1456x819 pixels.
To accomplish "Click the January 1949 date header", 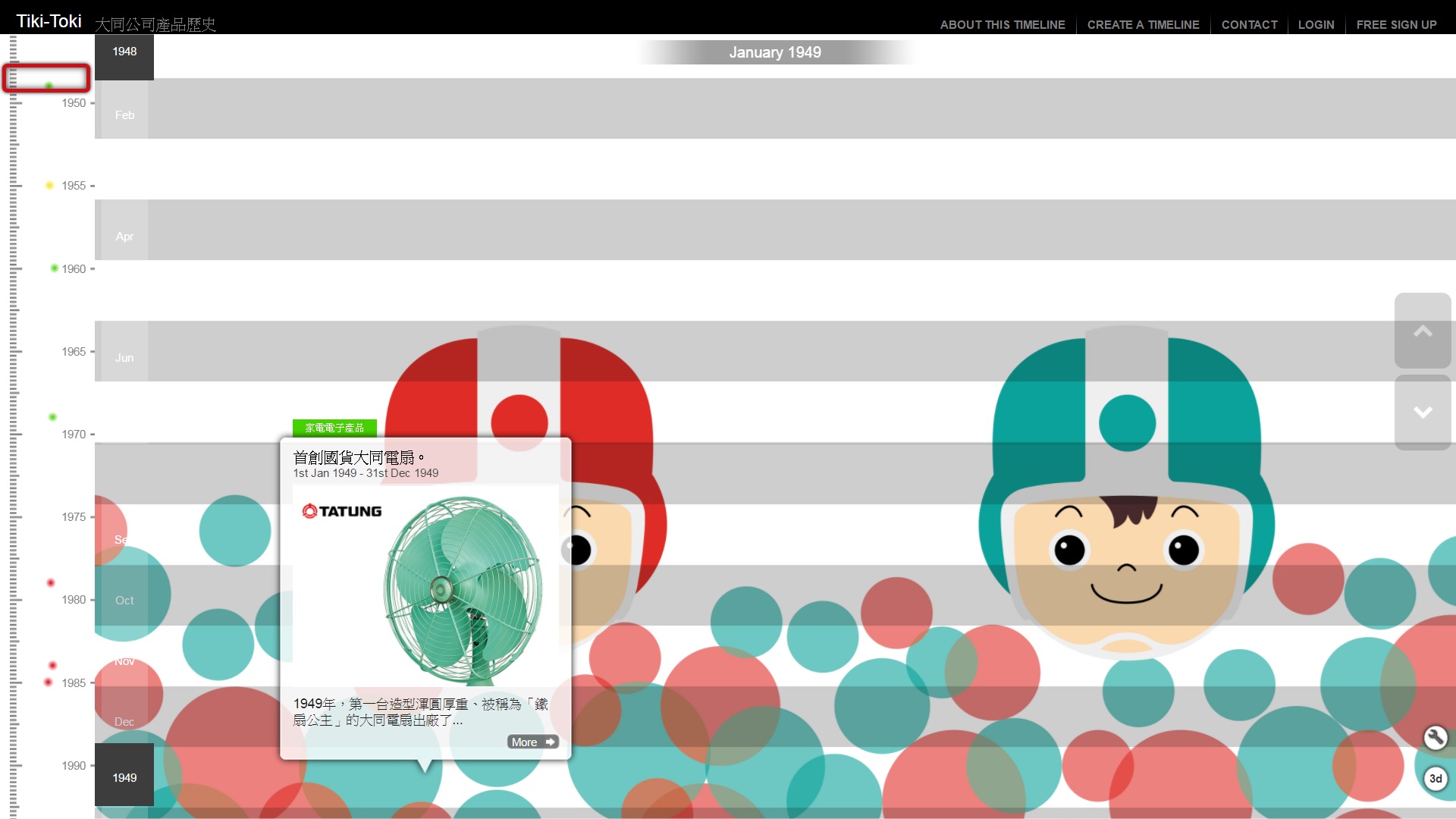I will tap(775, 52).
